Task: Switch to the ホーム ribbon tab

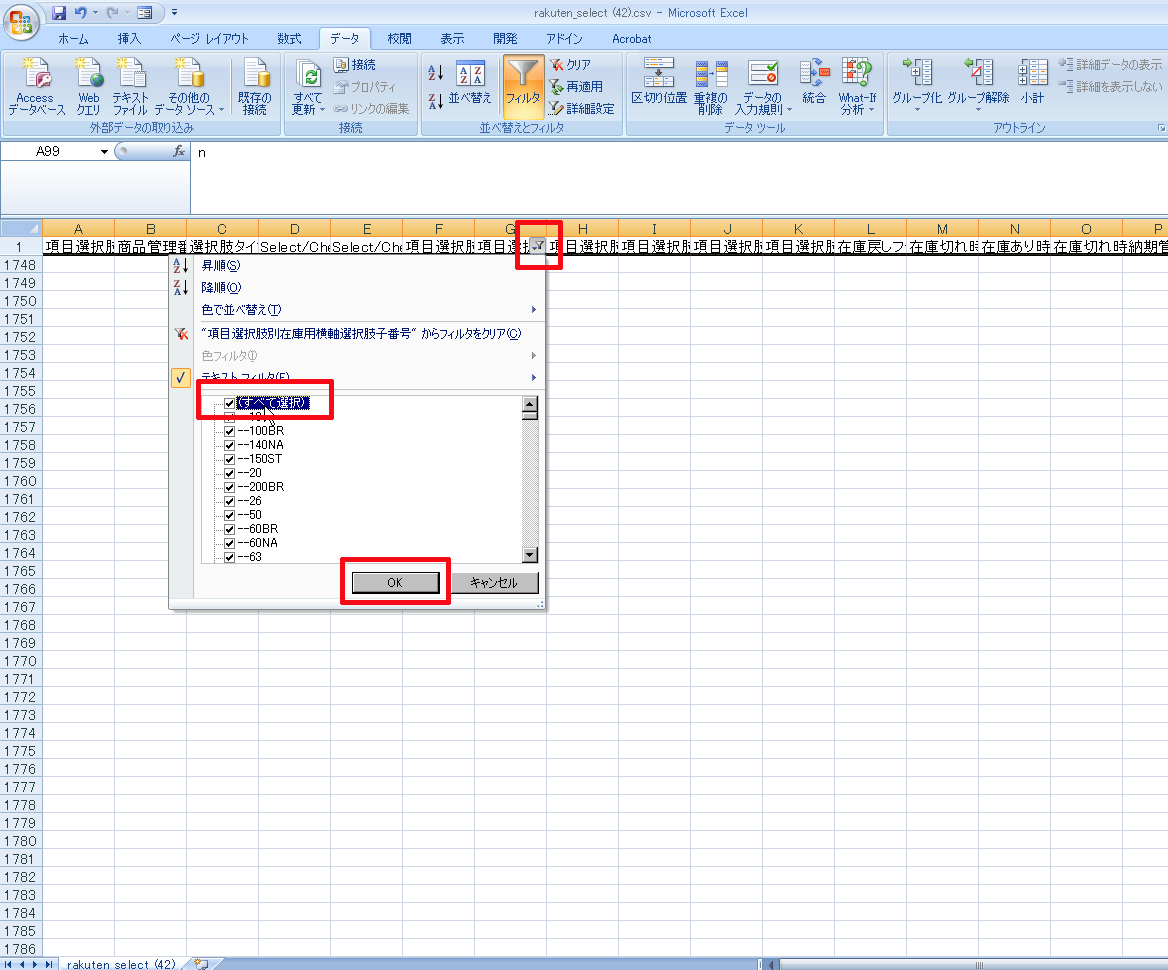Action: [73, 39]
